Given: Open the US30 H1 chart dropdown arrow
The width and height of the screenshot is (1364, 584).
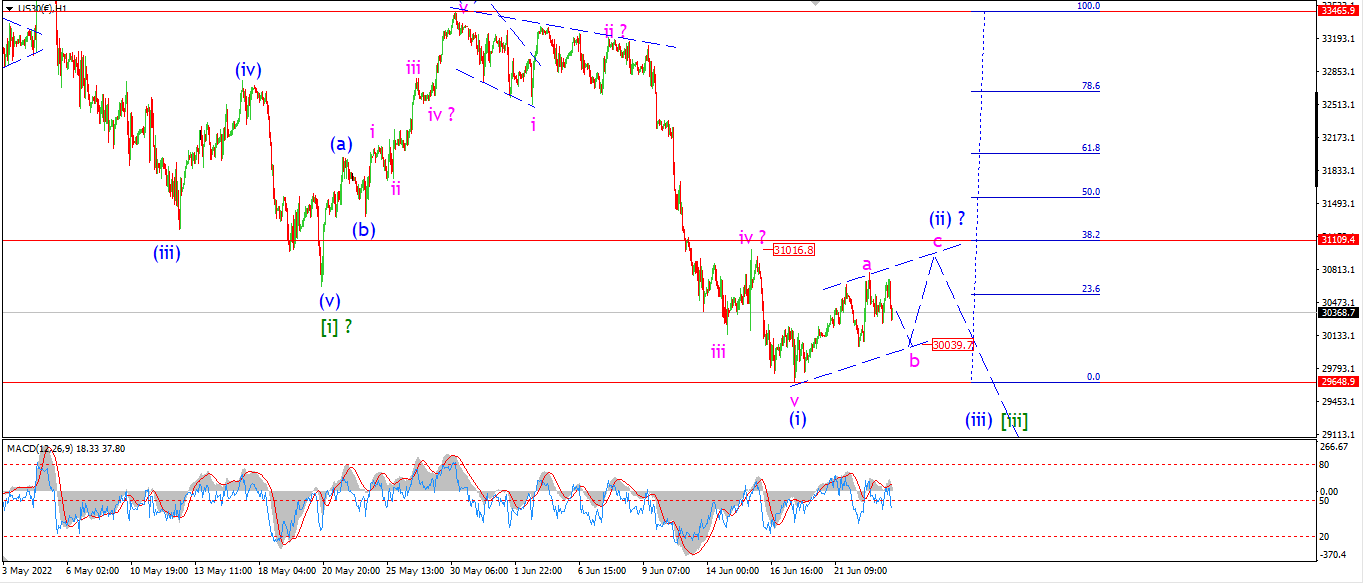Looking at the screenshot, I should point(8,8).
